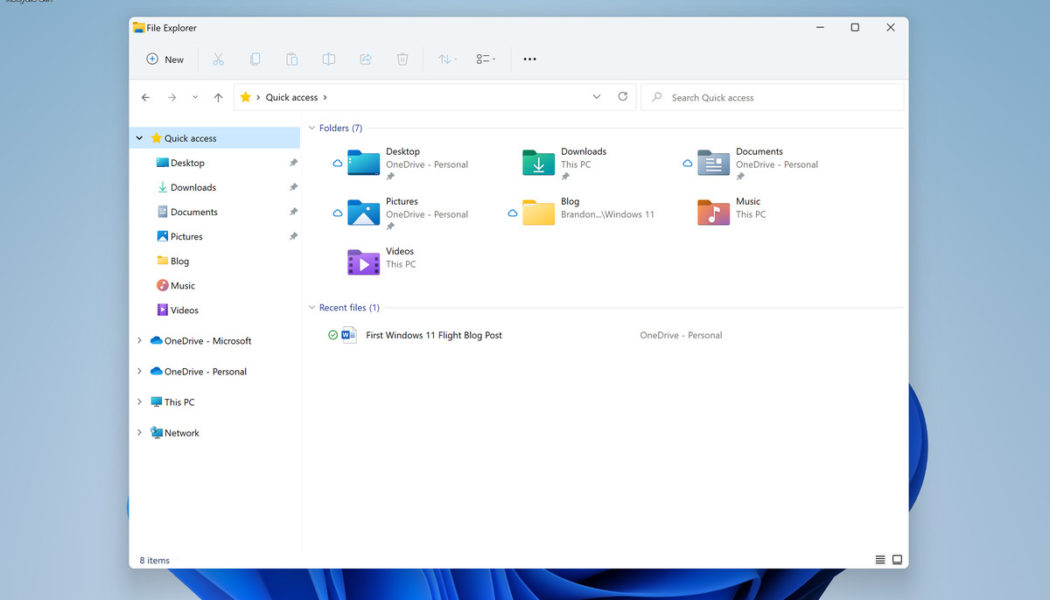Switch to large thumbnails view in status bar
The height and width of the screenshot is (600, 1050).
pos(897,559)
